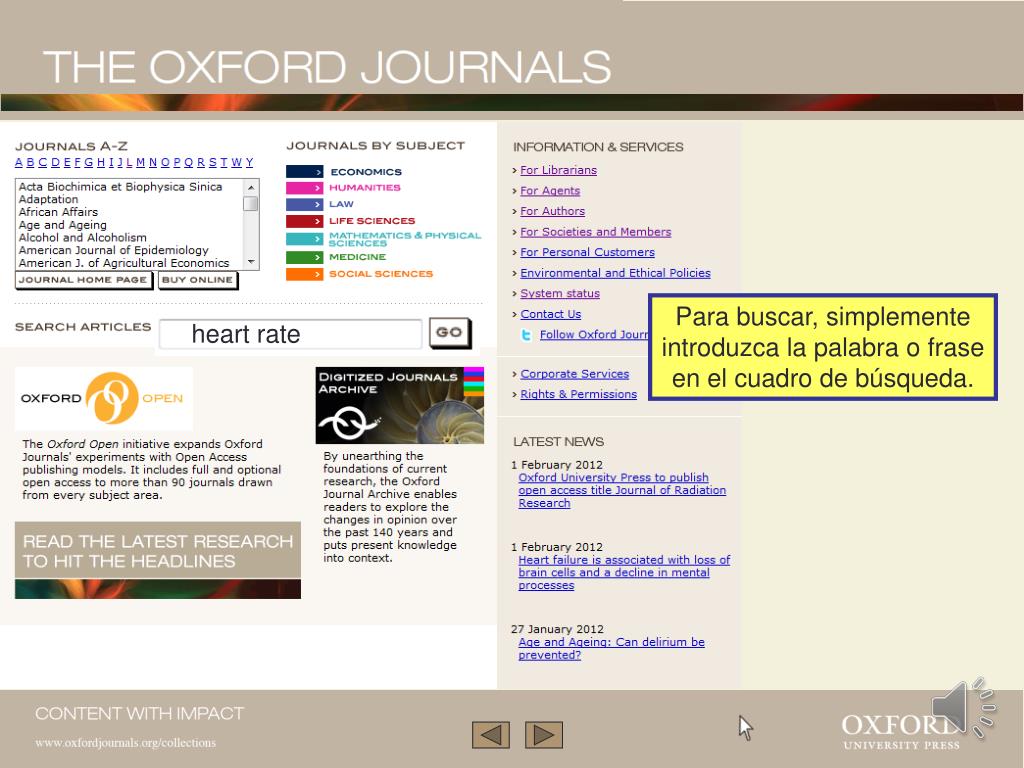The height and width of the screenshot is (768, 1024).
Task: Open the Contact Us link
Action: coord(551,314)
